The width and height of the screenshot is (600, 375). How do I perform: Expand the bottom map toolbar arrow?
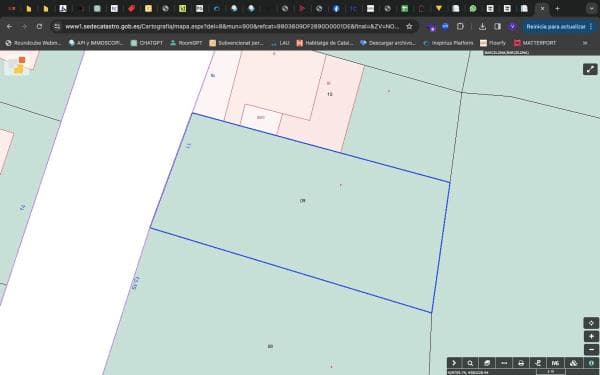point(454,363)
